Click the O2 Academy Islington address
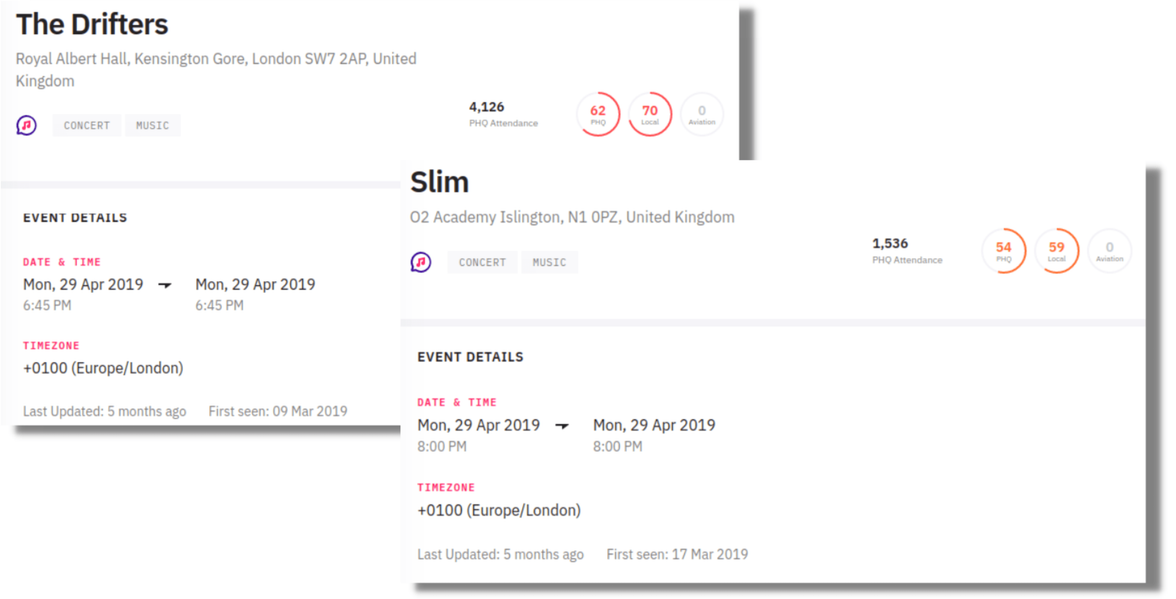This screenshot has height=599, width=1176. 572,217
